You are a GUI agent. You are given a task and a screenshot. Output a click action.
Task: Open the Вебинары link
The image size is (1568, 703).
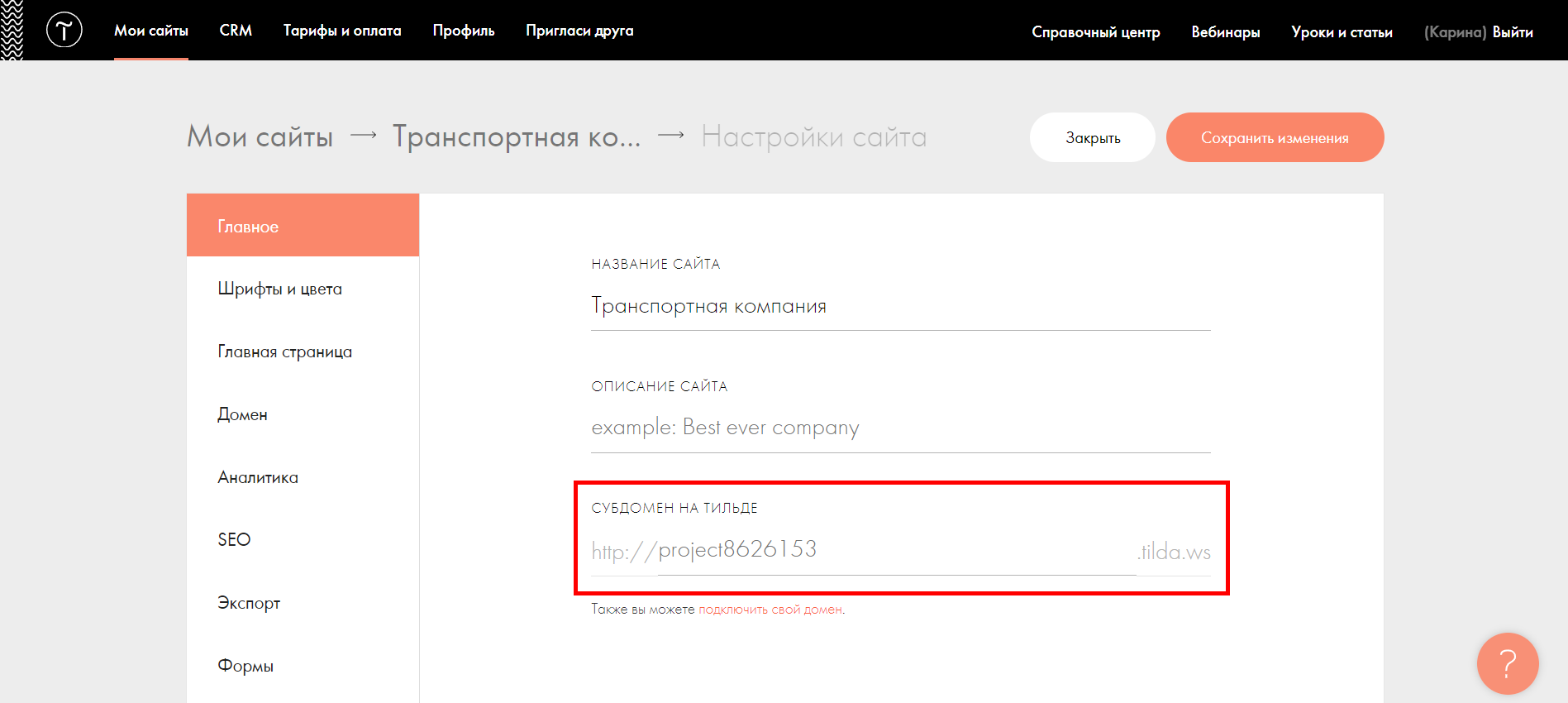pos(1225,32)
